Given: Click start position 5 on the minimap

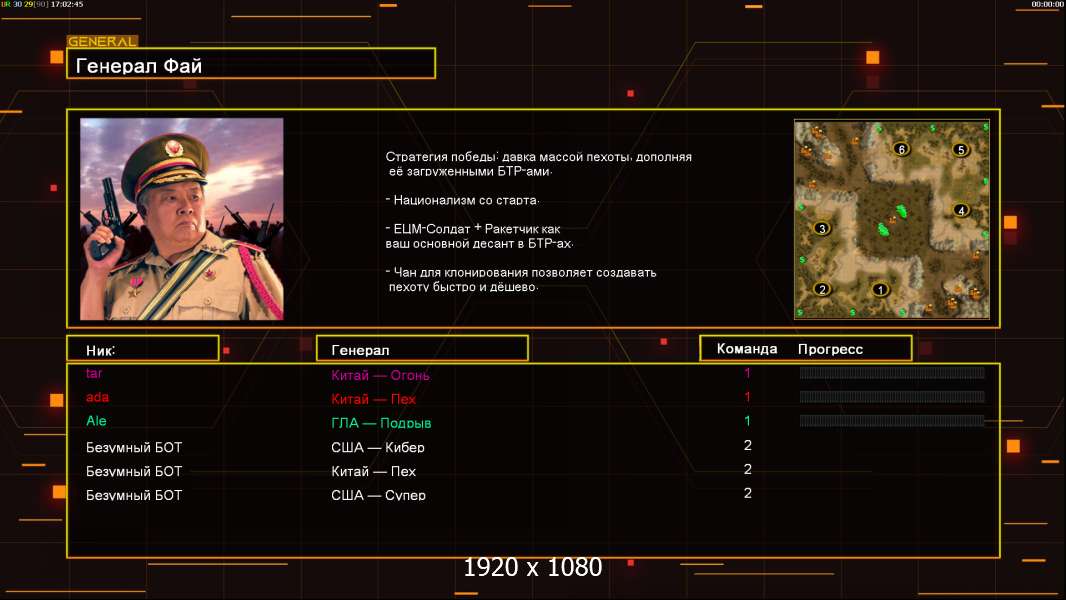Looking at the screenshot, I should tap(960, 149).
